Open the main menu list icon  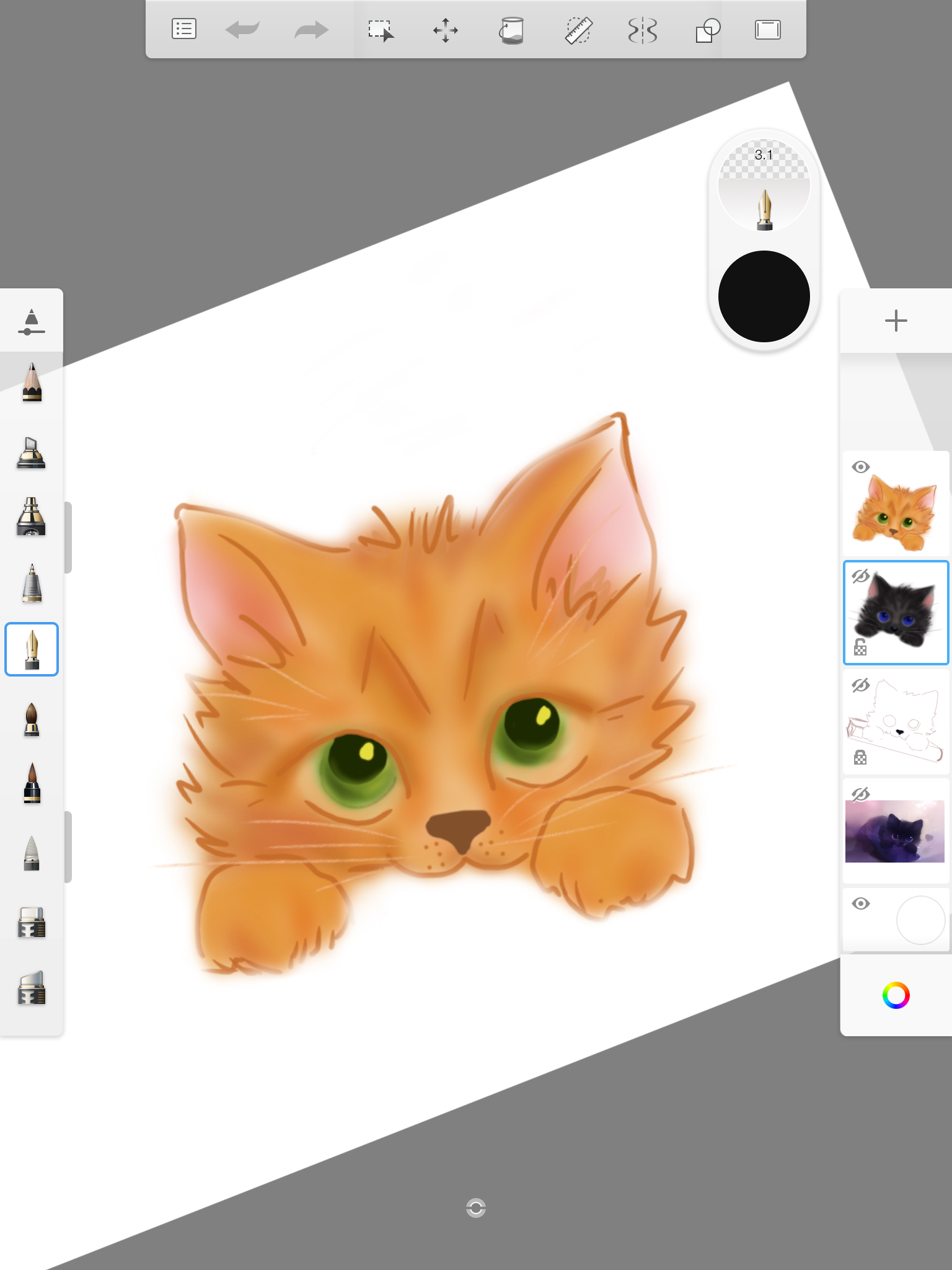(183, 29)
